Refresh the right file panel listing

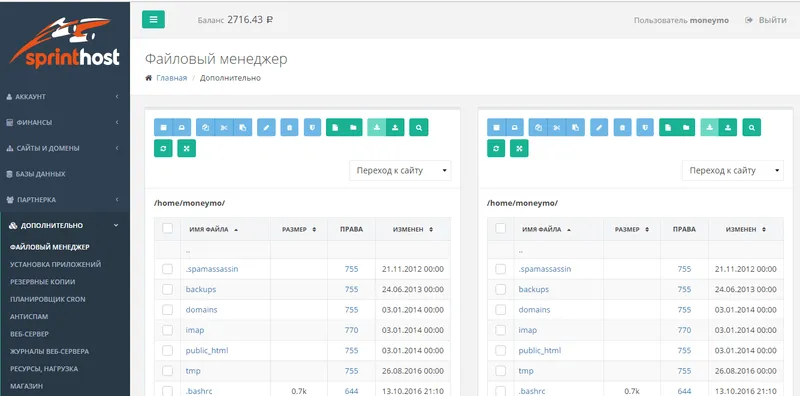(x=496, y=148)
